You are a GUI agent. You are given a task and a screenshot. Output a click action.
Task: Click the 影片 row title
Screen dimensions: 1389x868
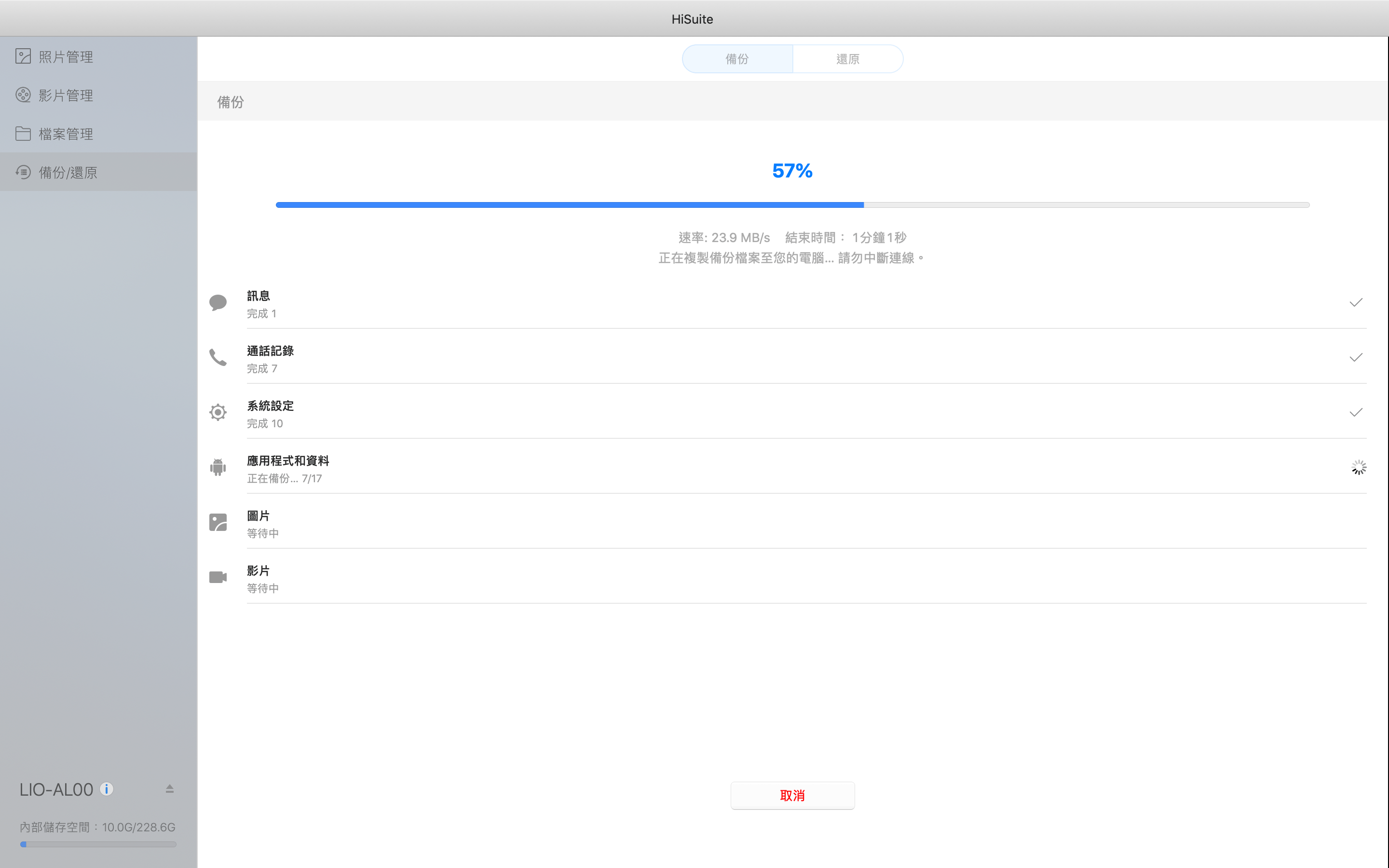pyautogui.click(x=259, y=570)
